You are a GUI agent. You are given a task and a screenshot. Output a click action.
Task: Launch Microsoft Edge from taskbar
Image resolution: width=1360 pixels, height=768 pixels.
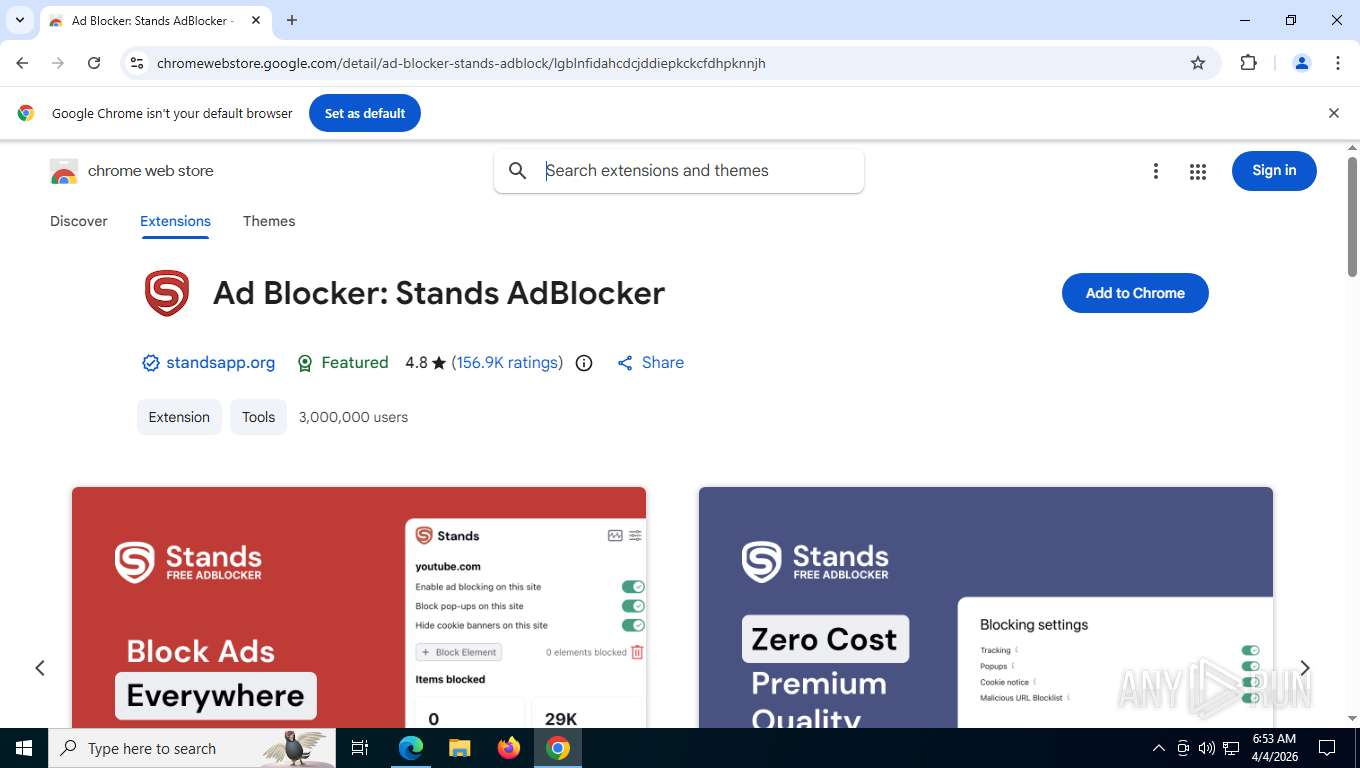coord(411,748)
